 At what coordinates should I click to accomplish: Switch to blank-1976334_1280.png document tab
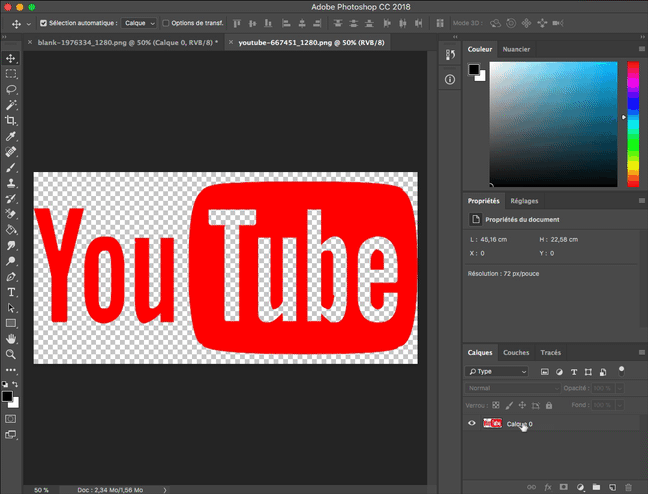tap(128, 43)
